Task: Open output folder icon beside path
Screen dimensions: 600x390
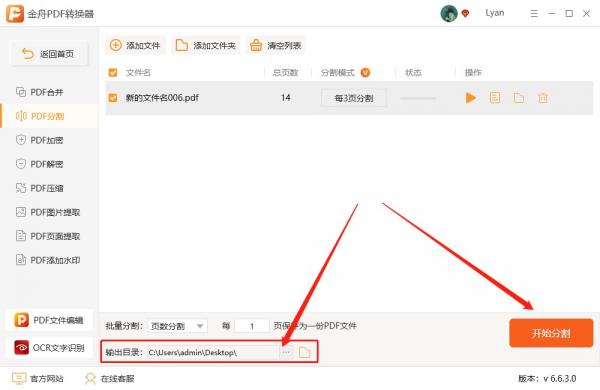Action: click(305, 352)
